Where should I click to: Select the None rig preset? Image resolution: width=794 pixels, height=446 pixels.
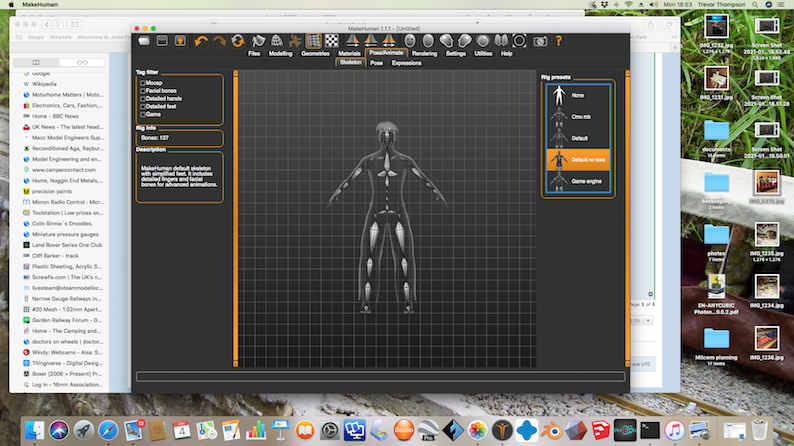578,96
